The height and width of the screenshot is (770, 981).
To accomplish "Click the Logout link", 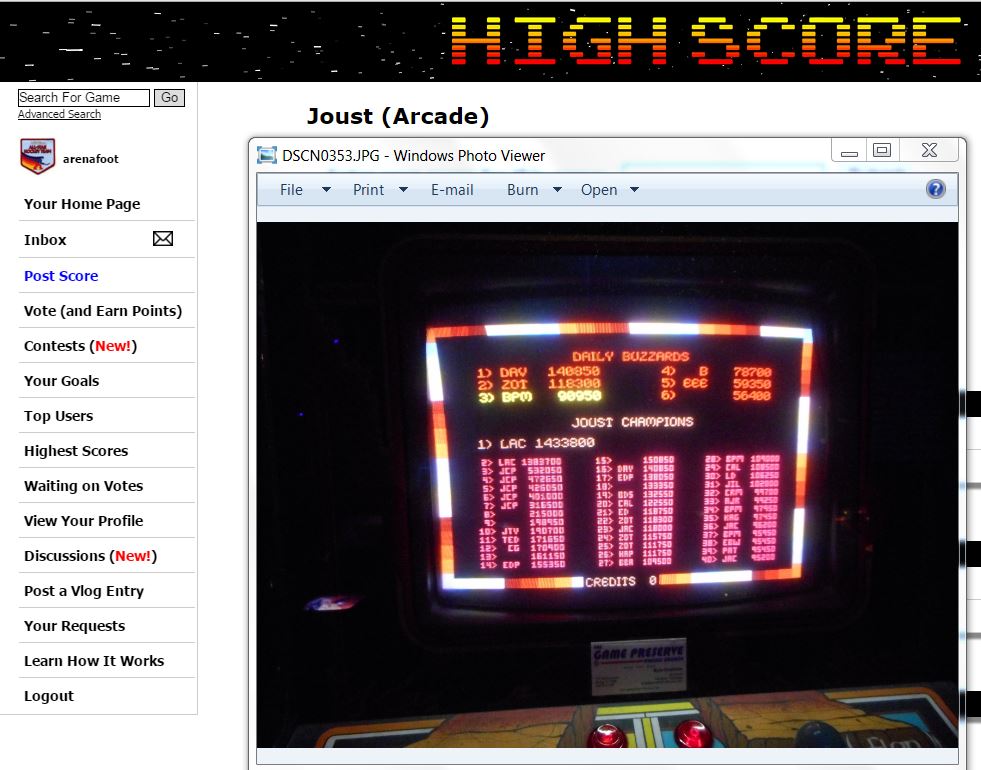I will tap(49, 696).
